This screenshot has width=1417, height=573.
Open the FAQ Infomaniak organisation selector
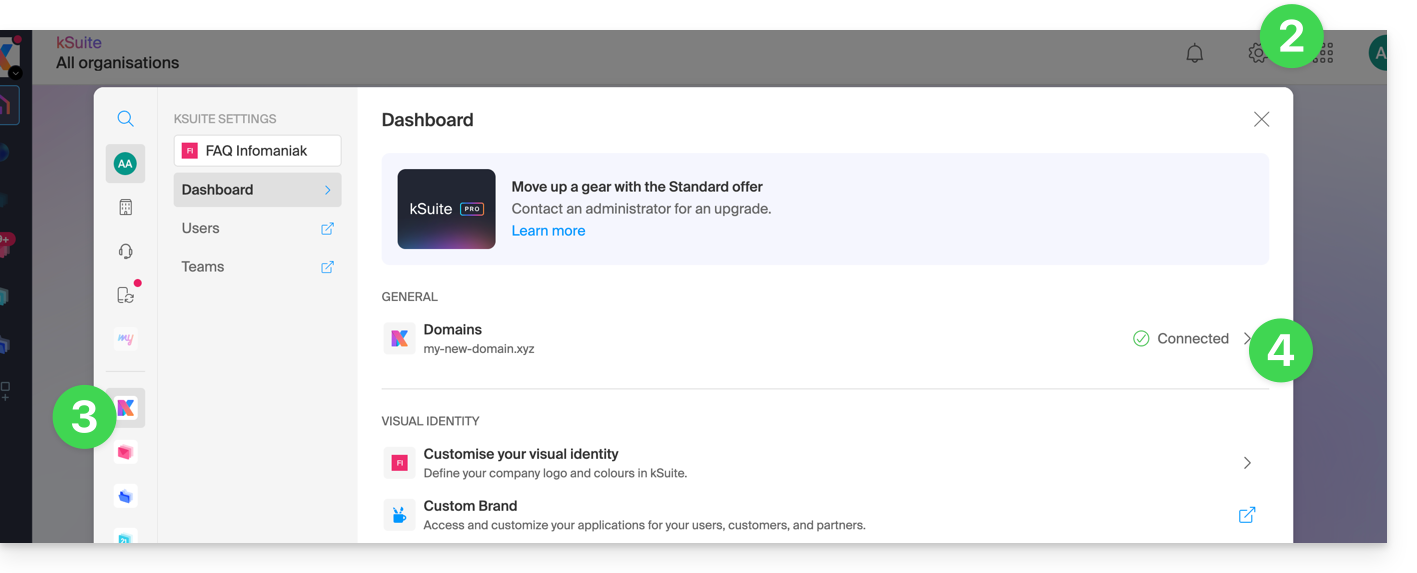pos(257,151)
